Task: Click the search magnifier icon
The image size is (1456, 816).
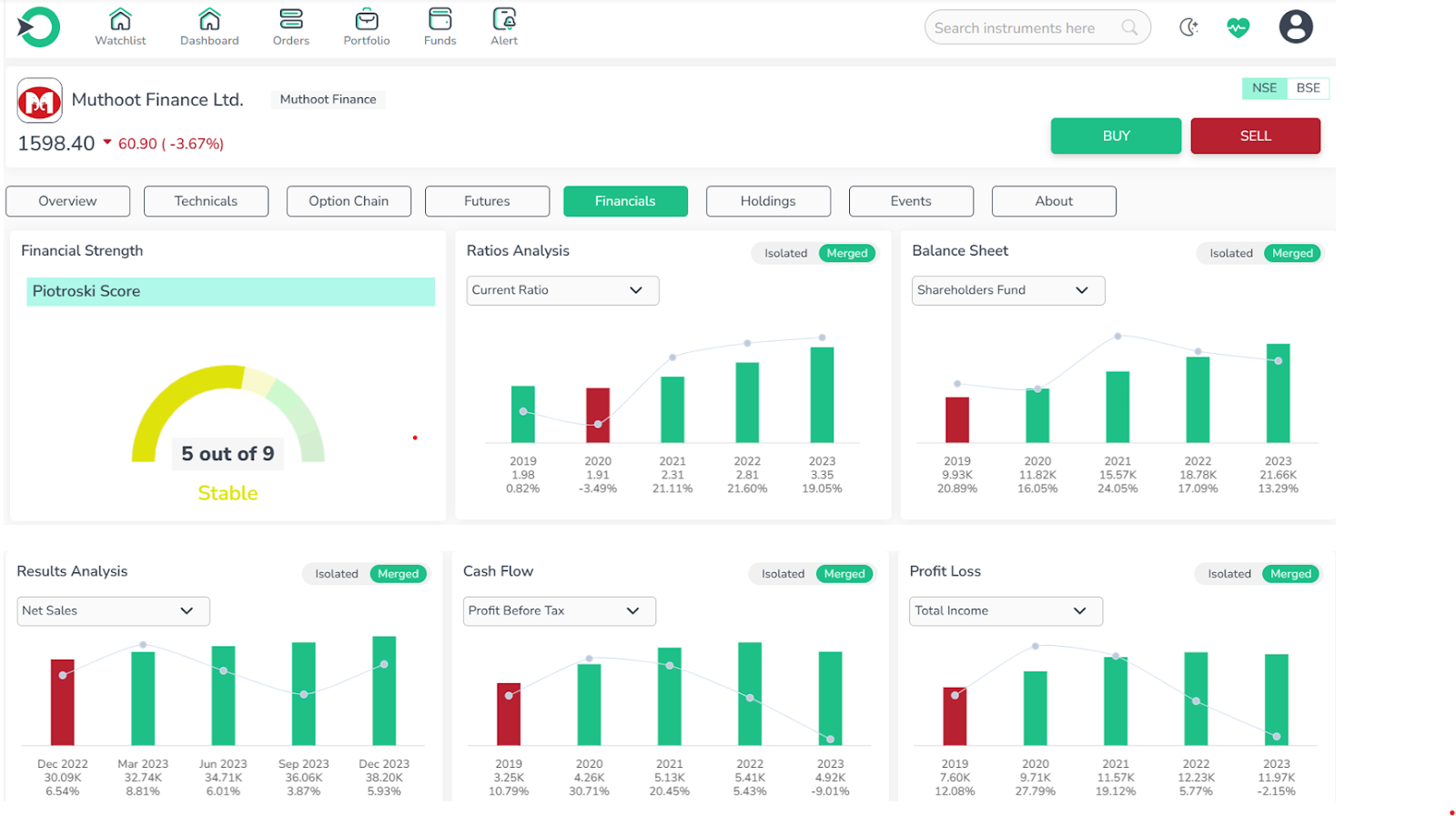Action: click(1129, 27)
